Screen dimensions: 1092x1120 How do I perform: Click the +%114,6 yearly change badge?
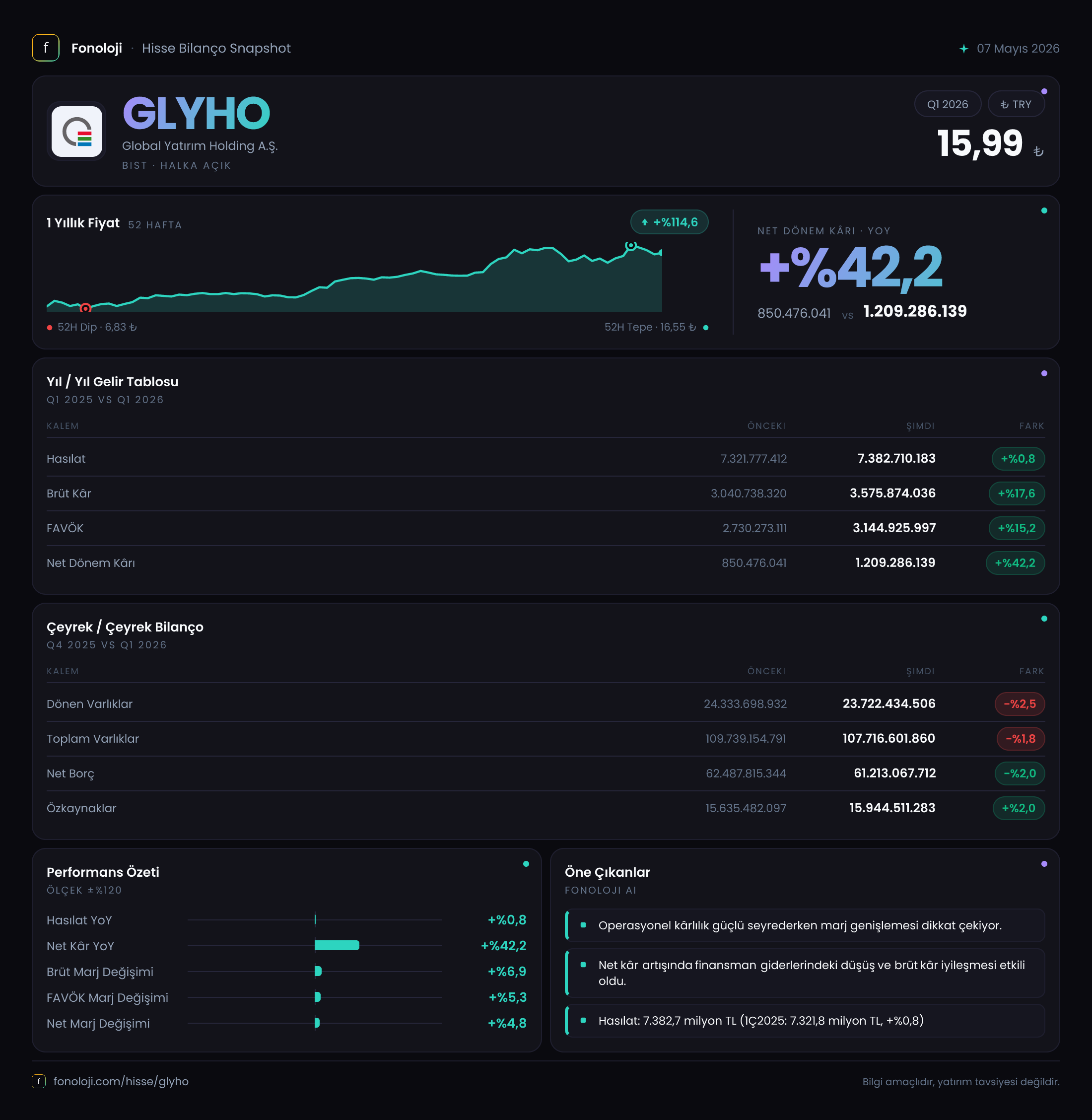[x=669, y=222]
